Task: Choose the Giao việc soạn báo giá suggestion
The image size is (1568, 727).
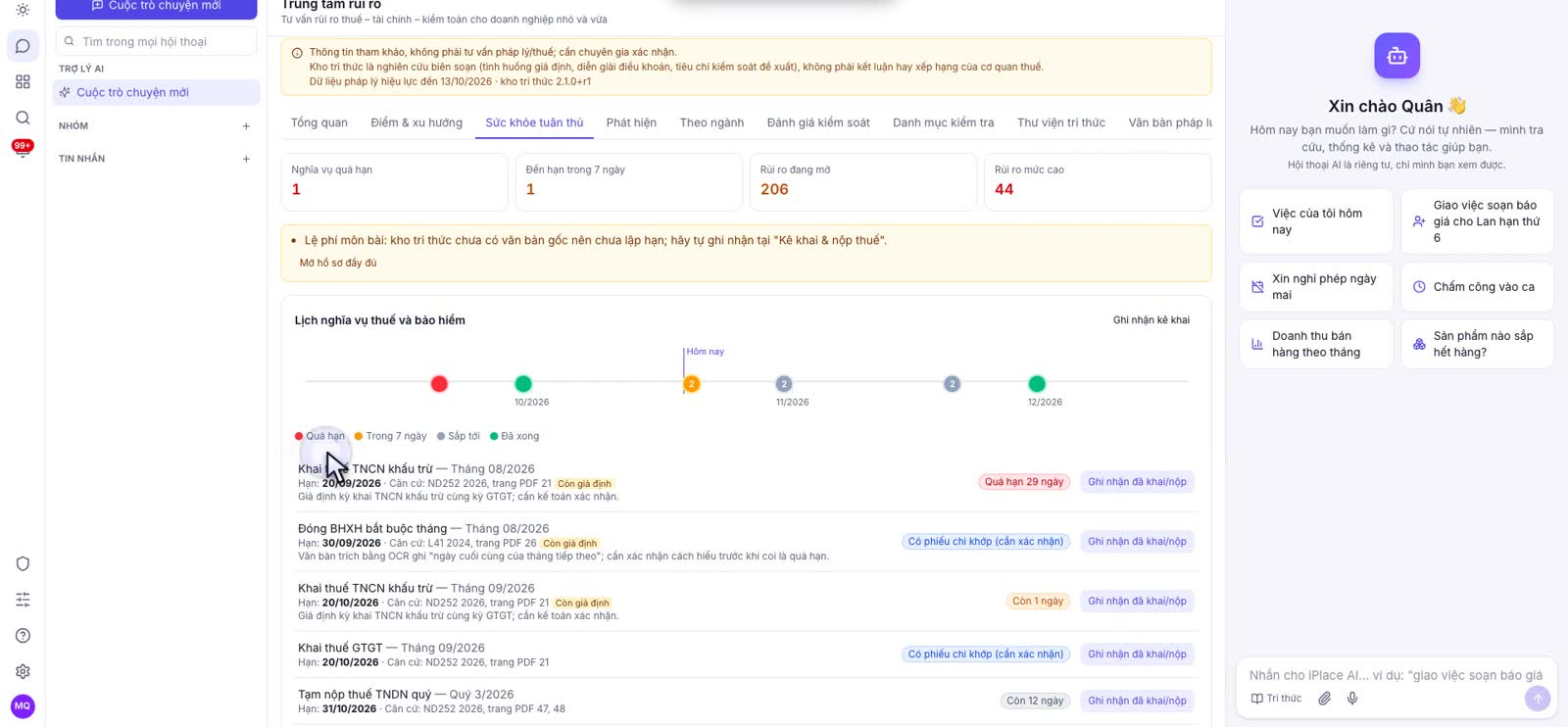Action: coord(1477,221)
